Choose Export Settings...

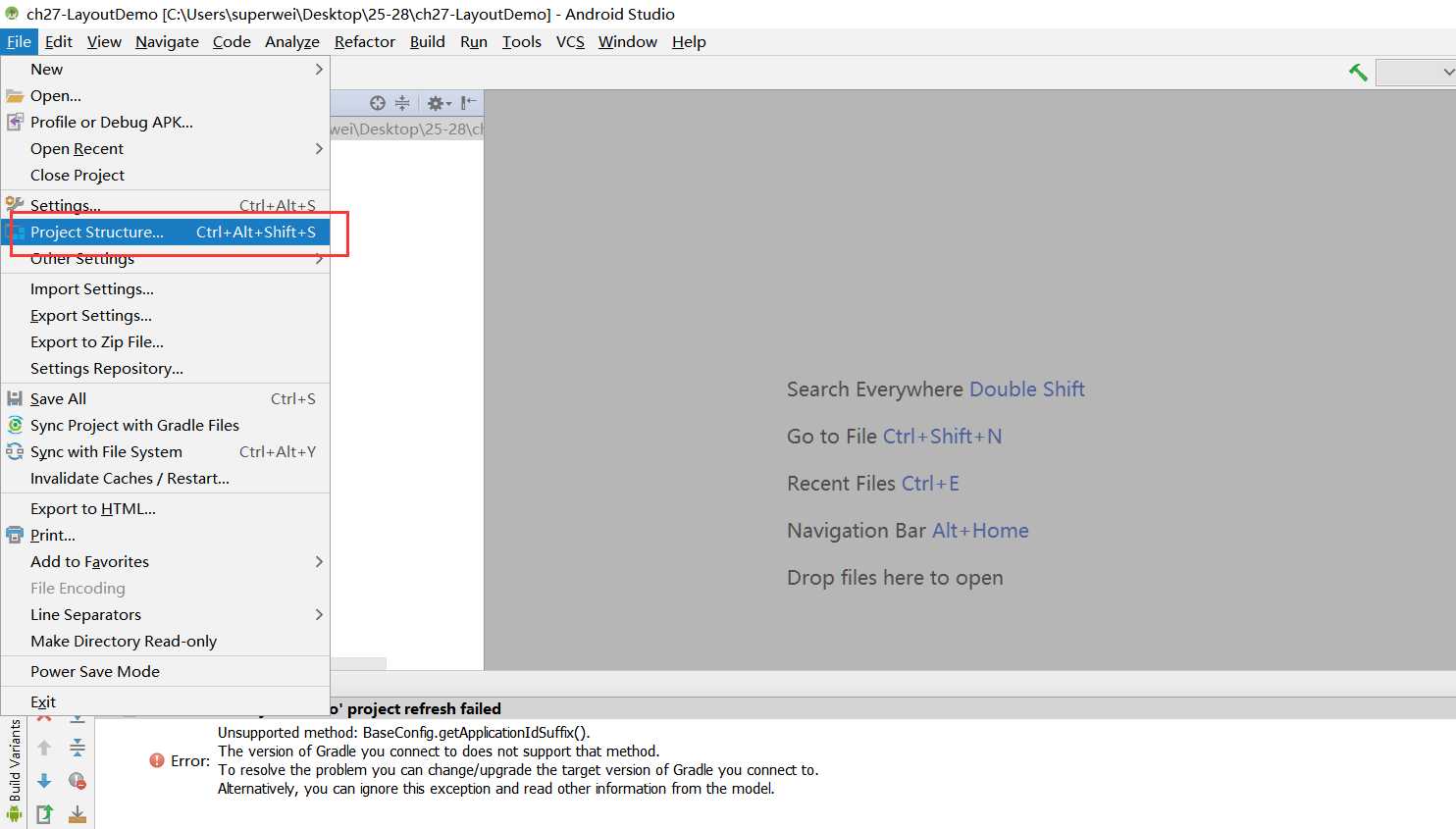click(165, 315)
